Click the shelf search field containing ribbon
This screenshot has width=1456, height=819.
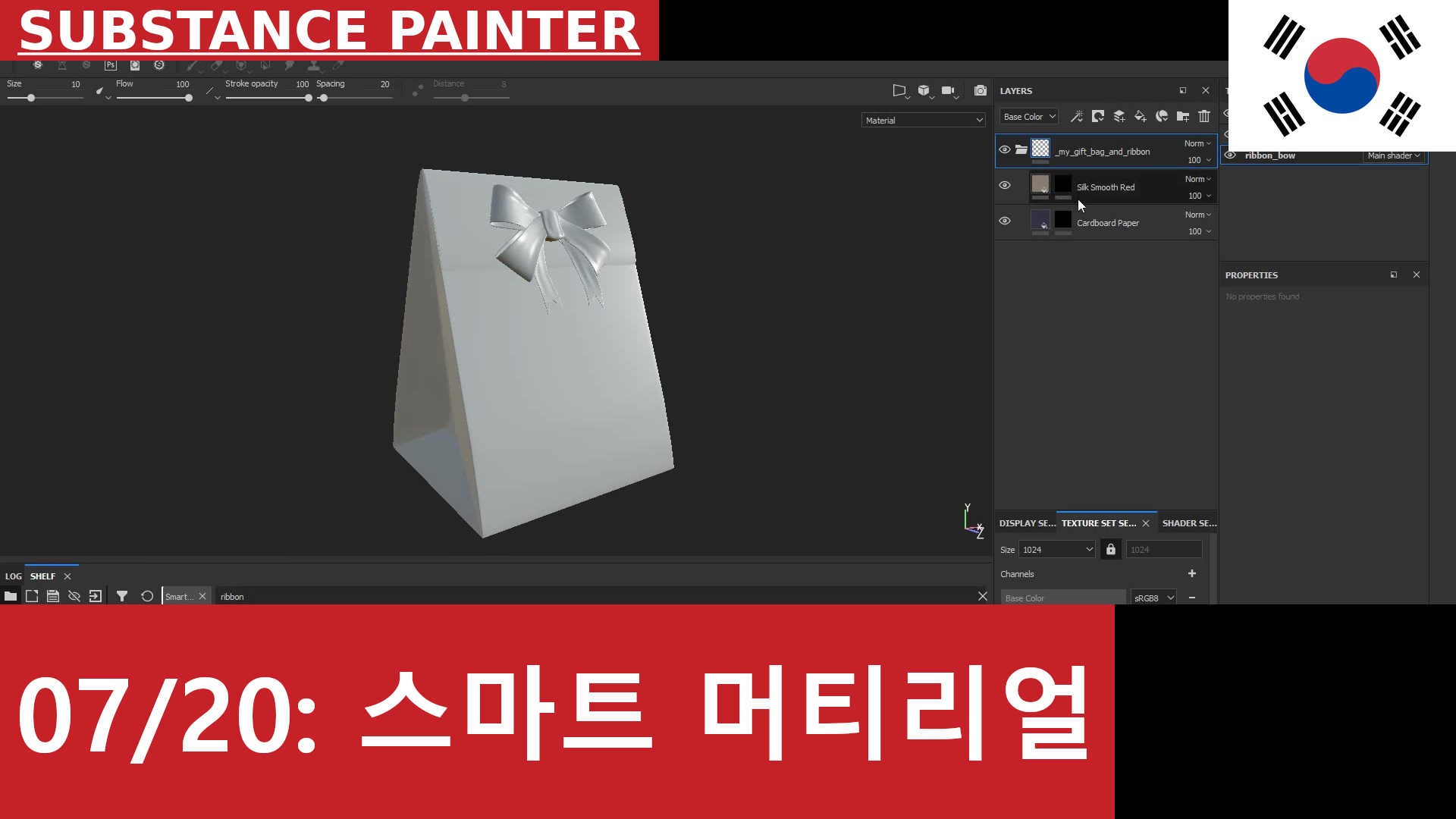595,597
